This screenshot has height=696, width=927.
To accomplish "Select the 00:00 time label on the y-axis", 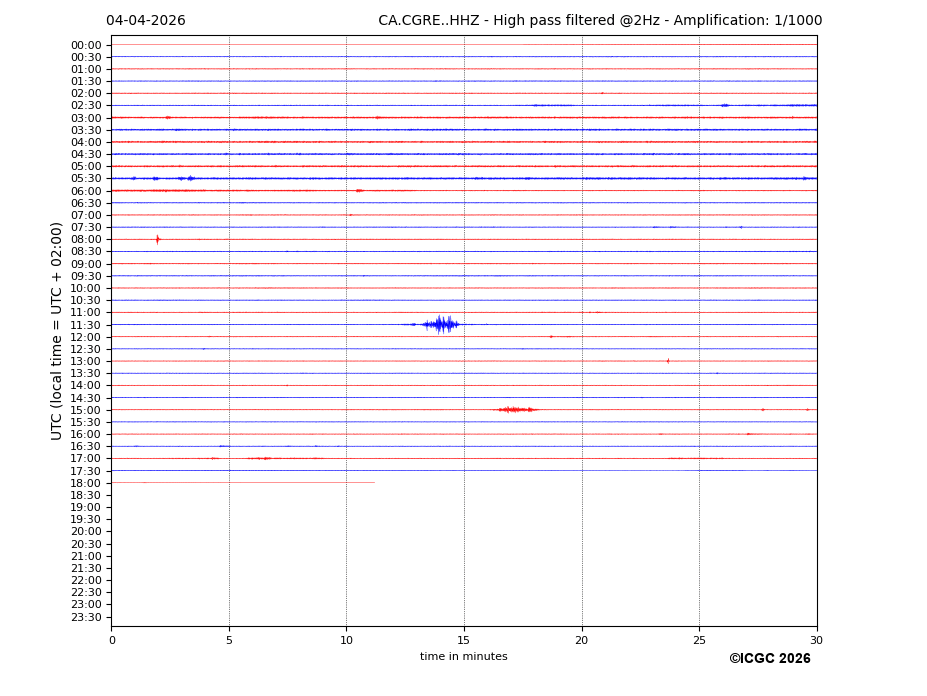I will (86, 45).
